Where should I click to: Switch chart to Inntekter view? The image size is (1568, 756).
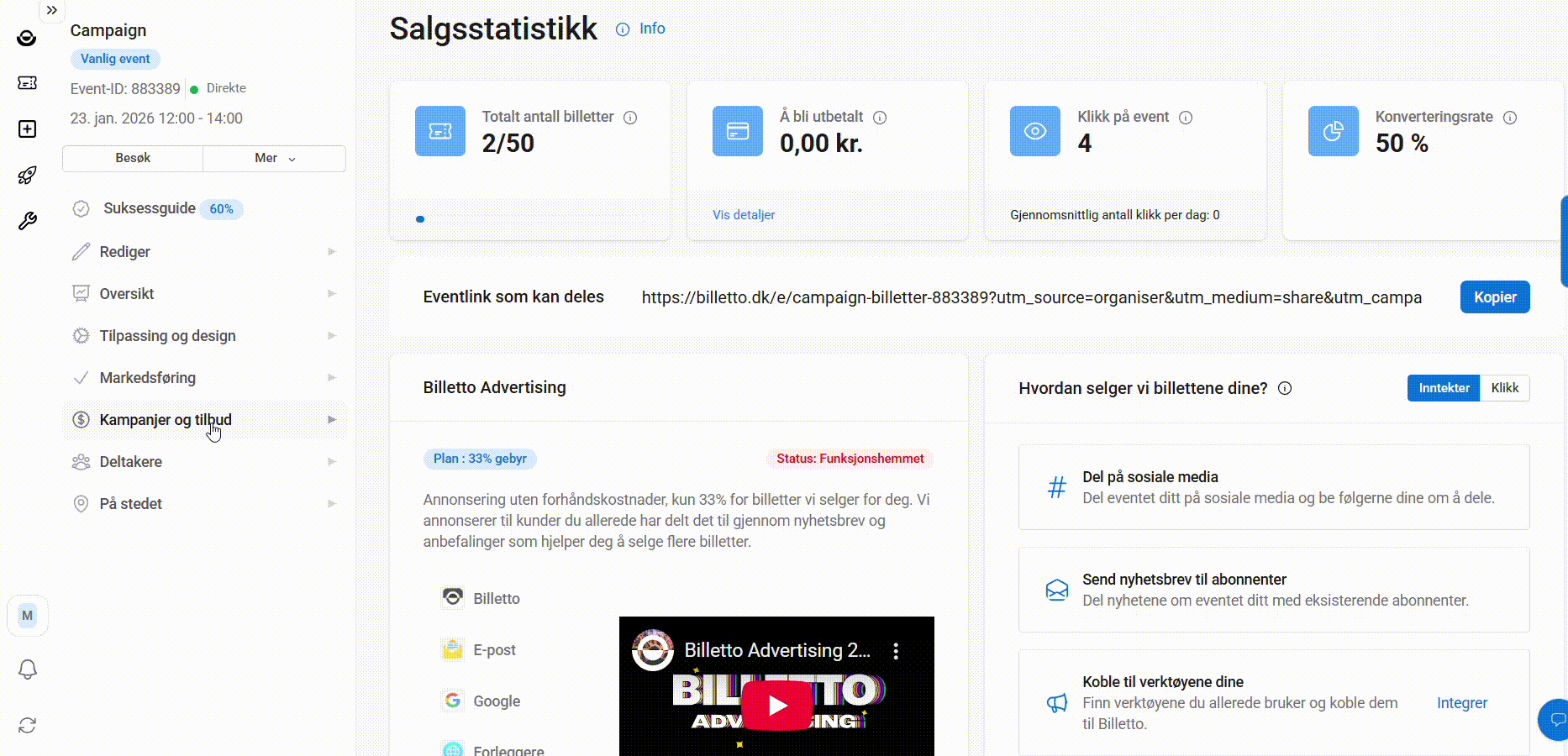(1444, 388)
